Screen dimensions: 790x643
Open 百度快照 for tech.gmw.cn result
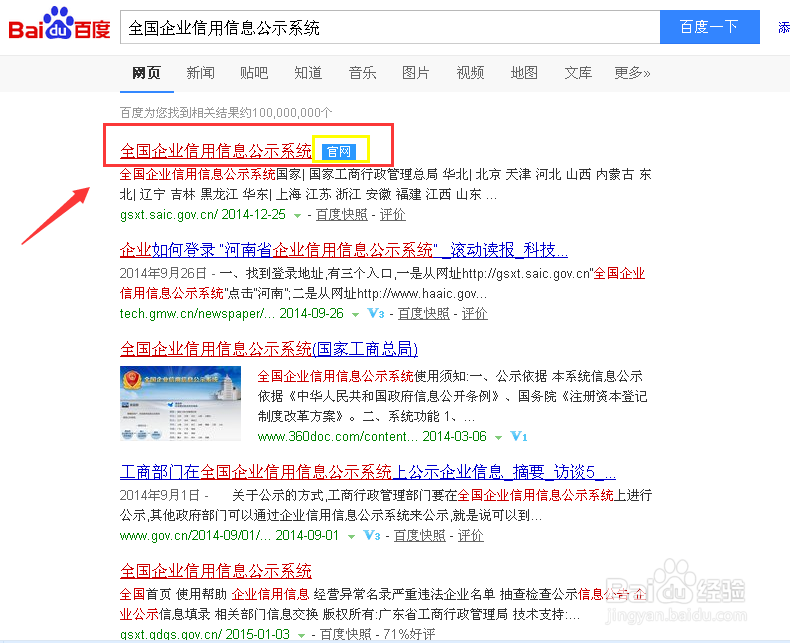(424, 313)
